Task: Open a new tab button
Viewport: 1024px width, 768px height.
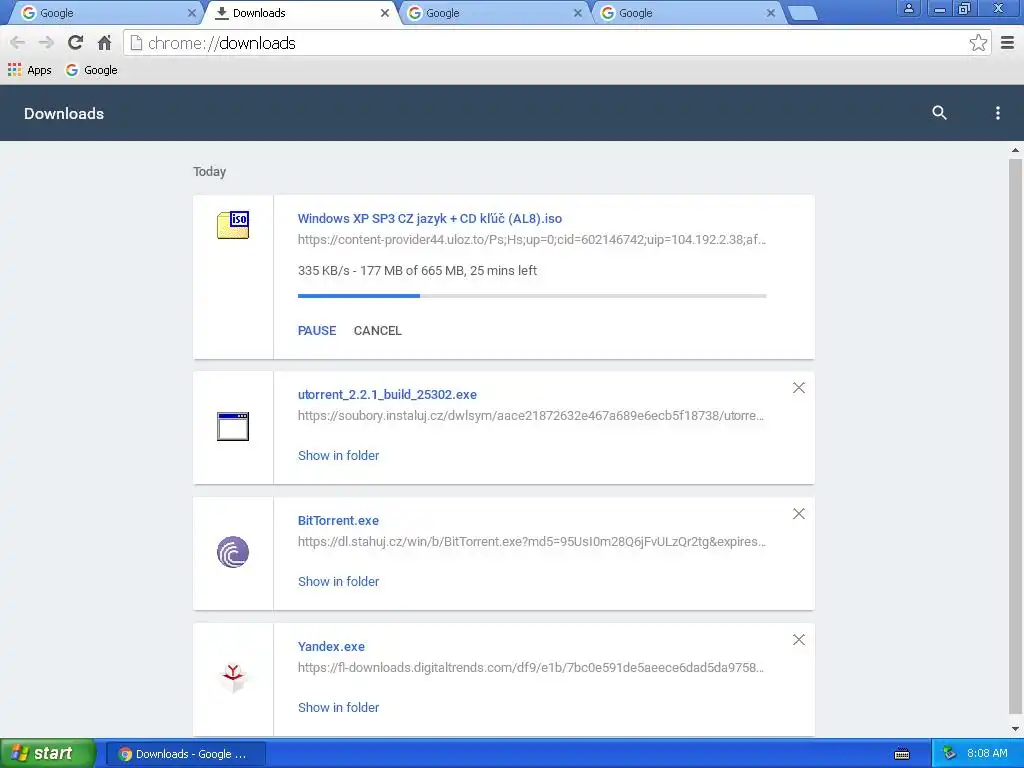Action: click(x=803, y=13)
